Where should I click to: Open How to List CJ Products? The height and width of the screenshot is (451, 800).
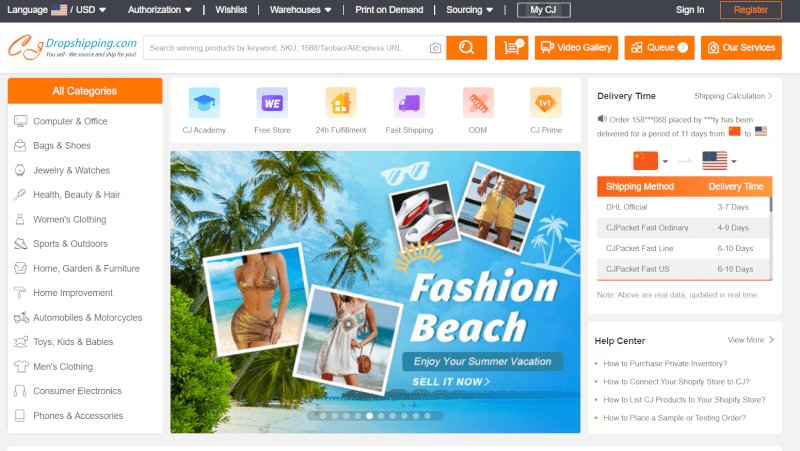coord(684,399)
